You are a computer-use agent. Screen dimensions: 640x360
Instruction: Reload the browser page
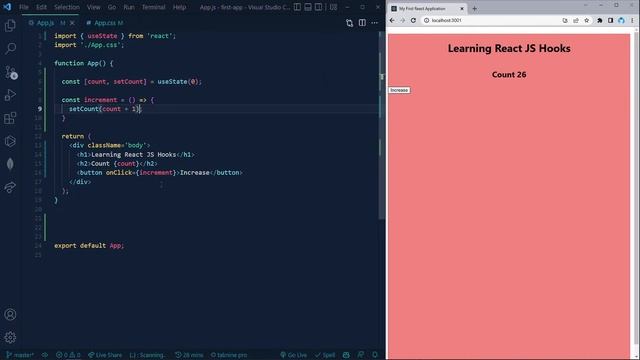[x=413, y=20]
